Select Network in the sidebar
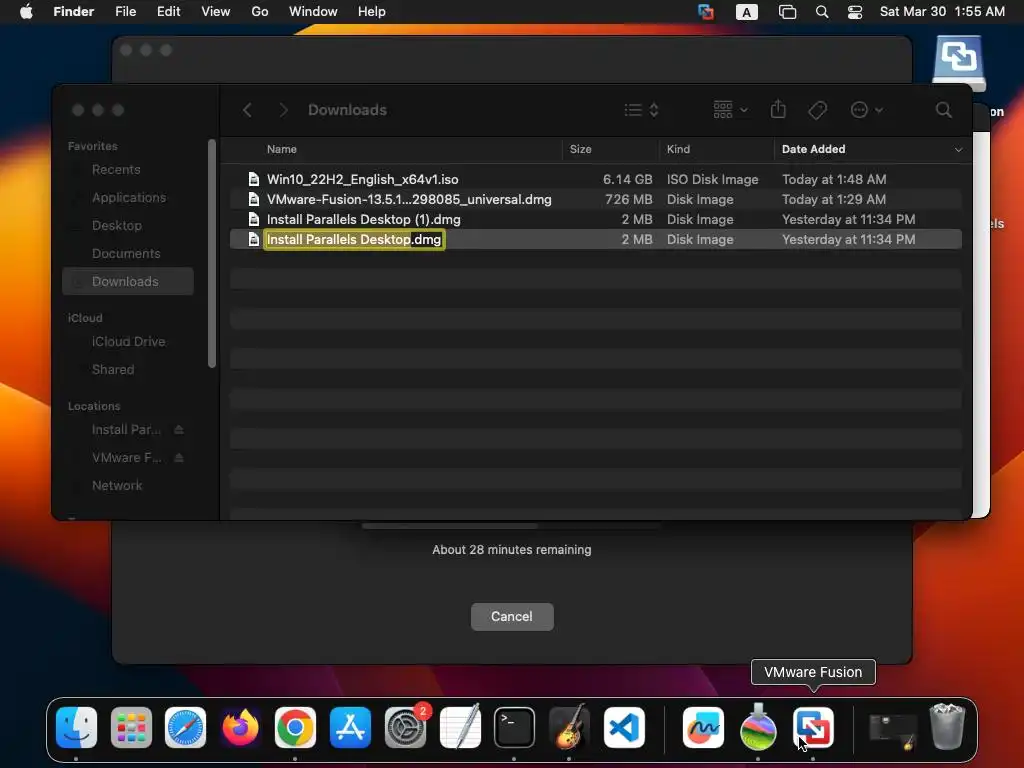 click(128, 486)
